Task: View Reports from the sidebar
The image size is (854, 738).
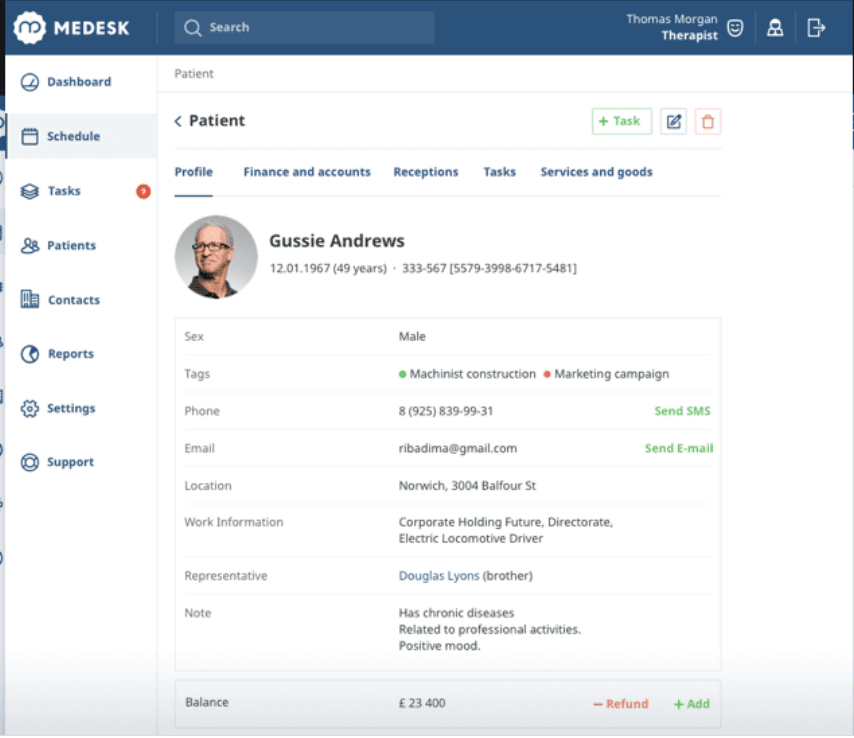Action: 67,353
